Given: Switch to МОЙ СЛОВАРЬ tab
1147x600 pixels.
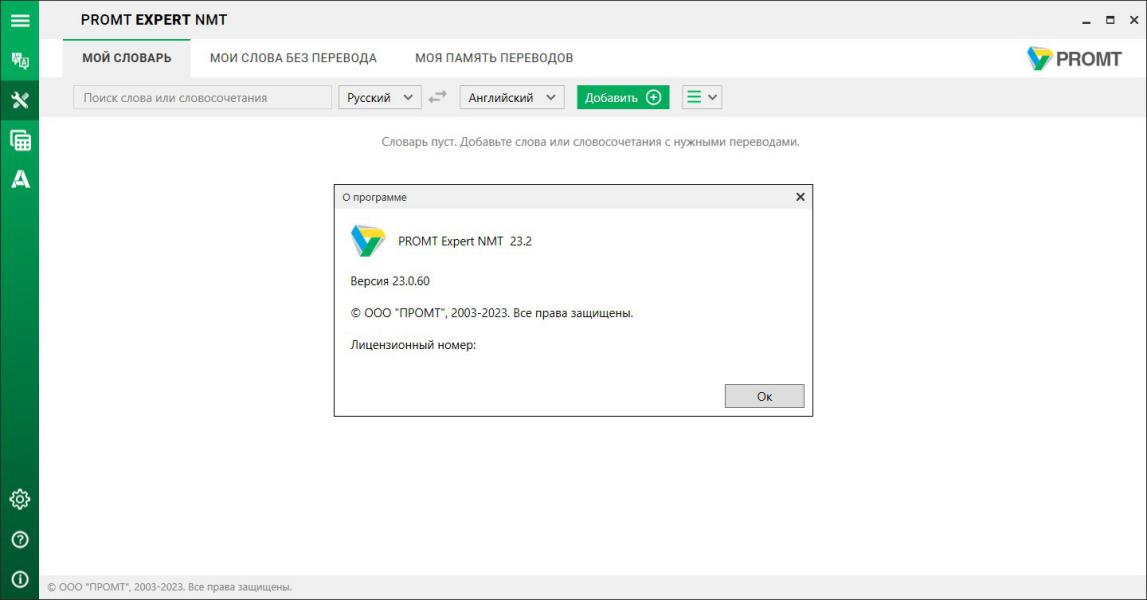Looking at the screenshot, I should pos(127,58).
